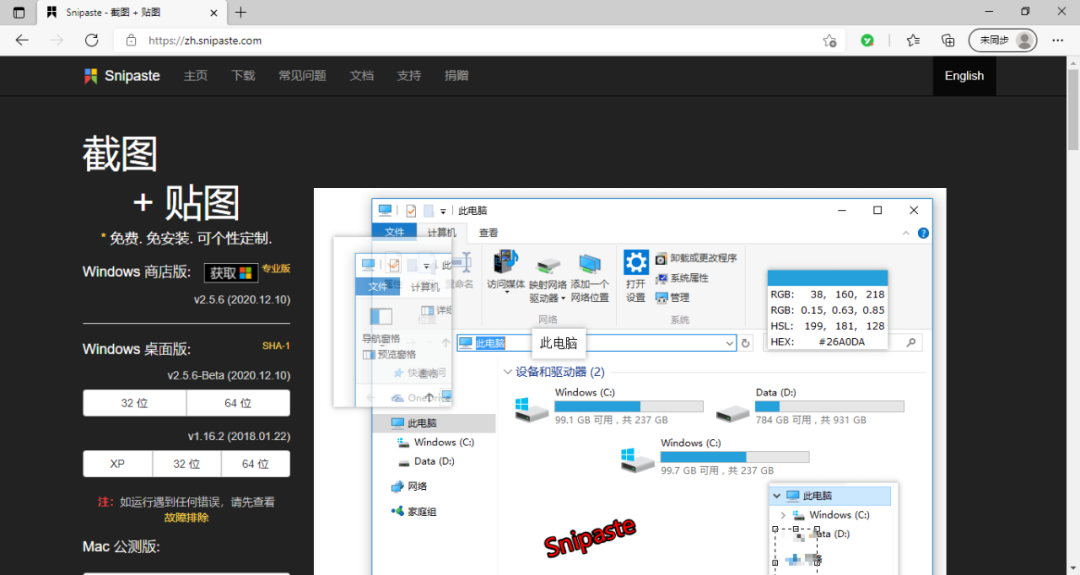Switch language to English

[964, 76]
